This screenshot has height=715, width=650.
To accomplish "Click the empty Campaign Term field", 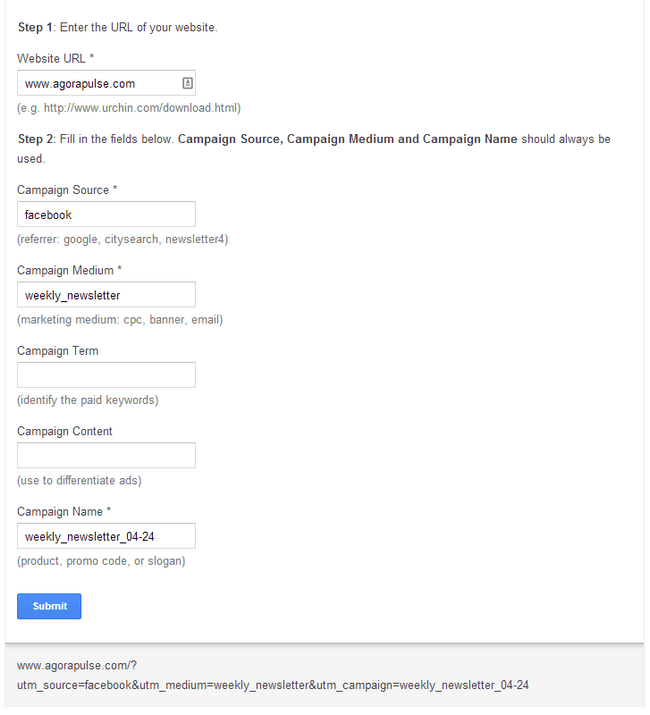I will (106, 375).
